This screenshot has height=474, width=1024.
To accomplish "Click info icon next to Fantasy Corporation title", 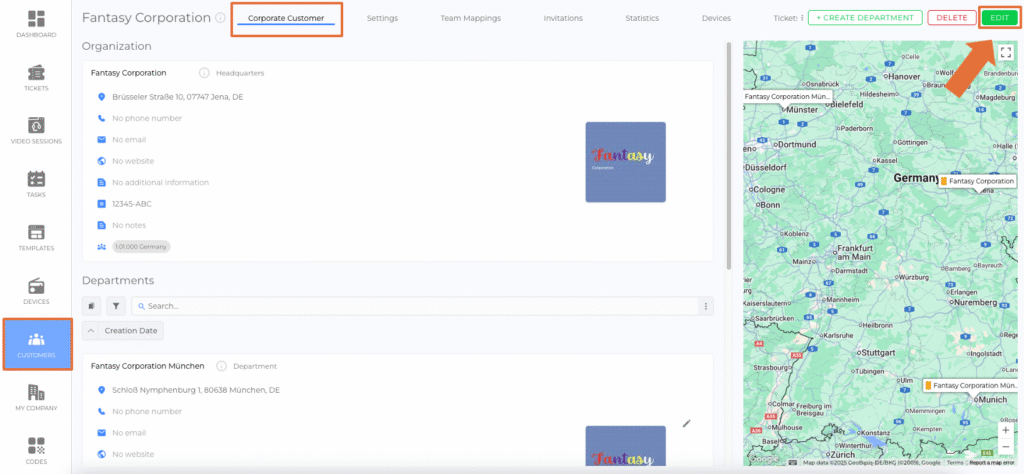I will pyautogui.click(x=219, y=18).
